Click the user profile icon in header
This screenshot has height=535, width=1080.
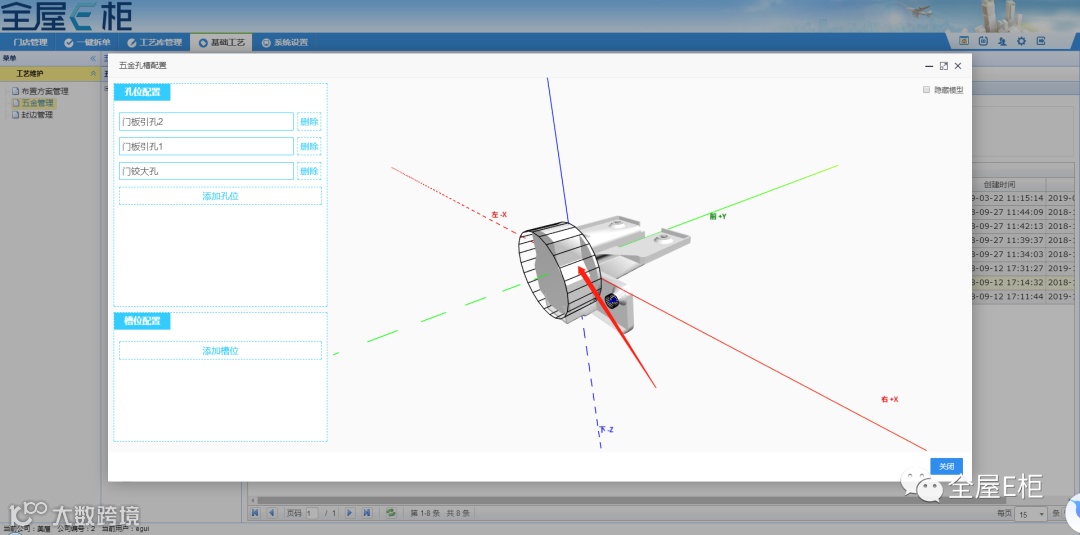1002,41
